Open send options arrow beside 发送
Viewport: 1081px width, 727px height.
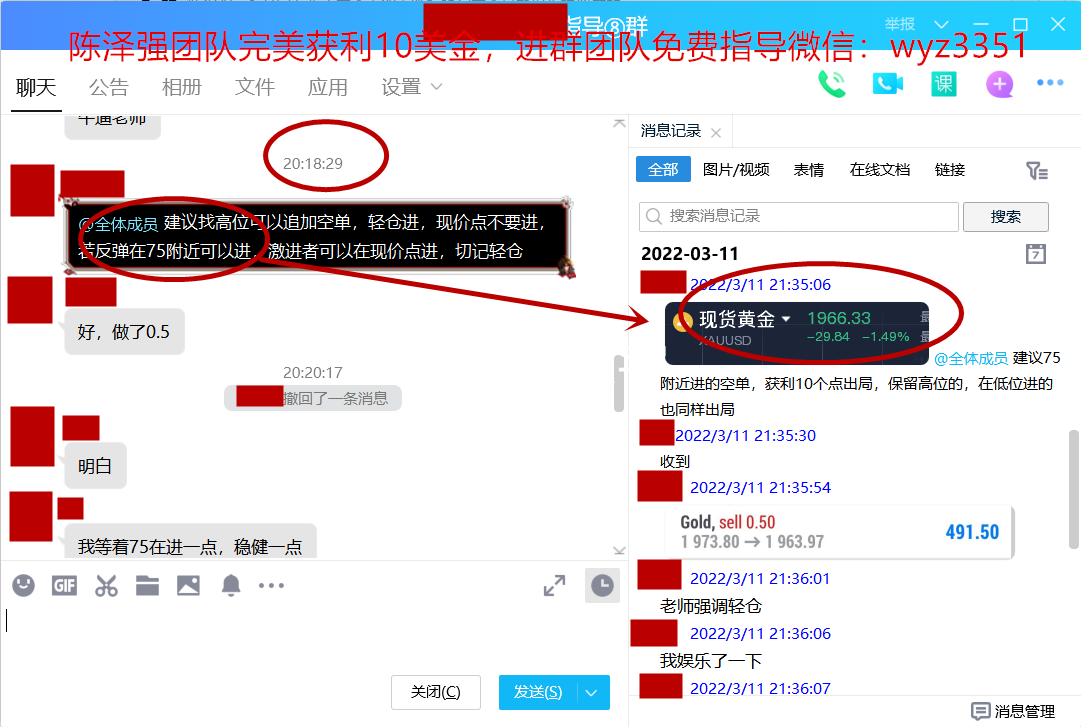pyautogui.click(x=593, y=692)
